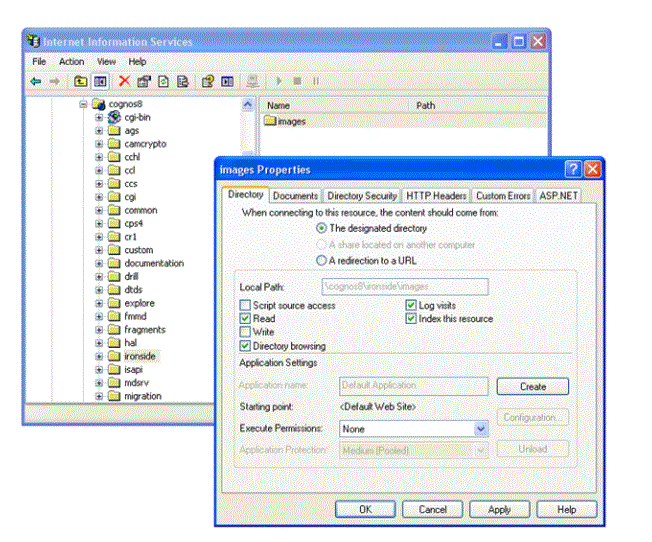Image resolution: width=652 pixels, height=542 pixels.
Task: Switch to the HTTP Headers tab
Action: pyautogui.click(x=436, y=196)
